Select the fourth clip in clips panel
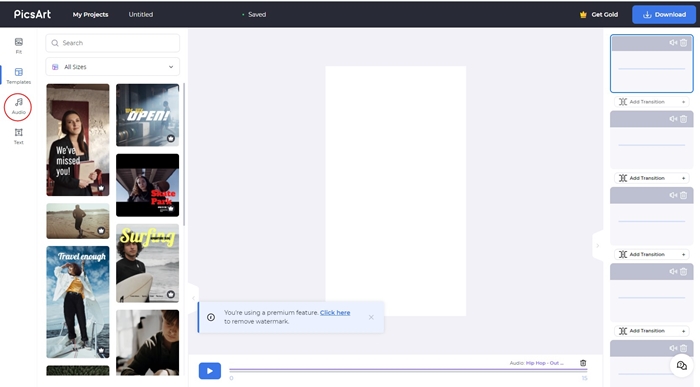Image resolution: width=700 pixels, height=387 pixels. click(652, 292)
